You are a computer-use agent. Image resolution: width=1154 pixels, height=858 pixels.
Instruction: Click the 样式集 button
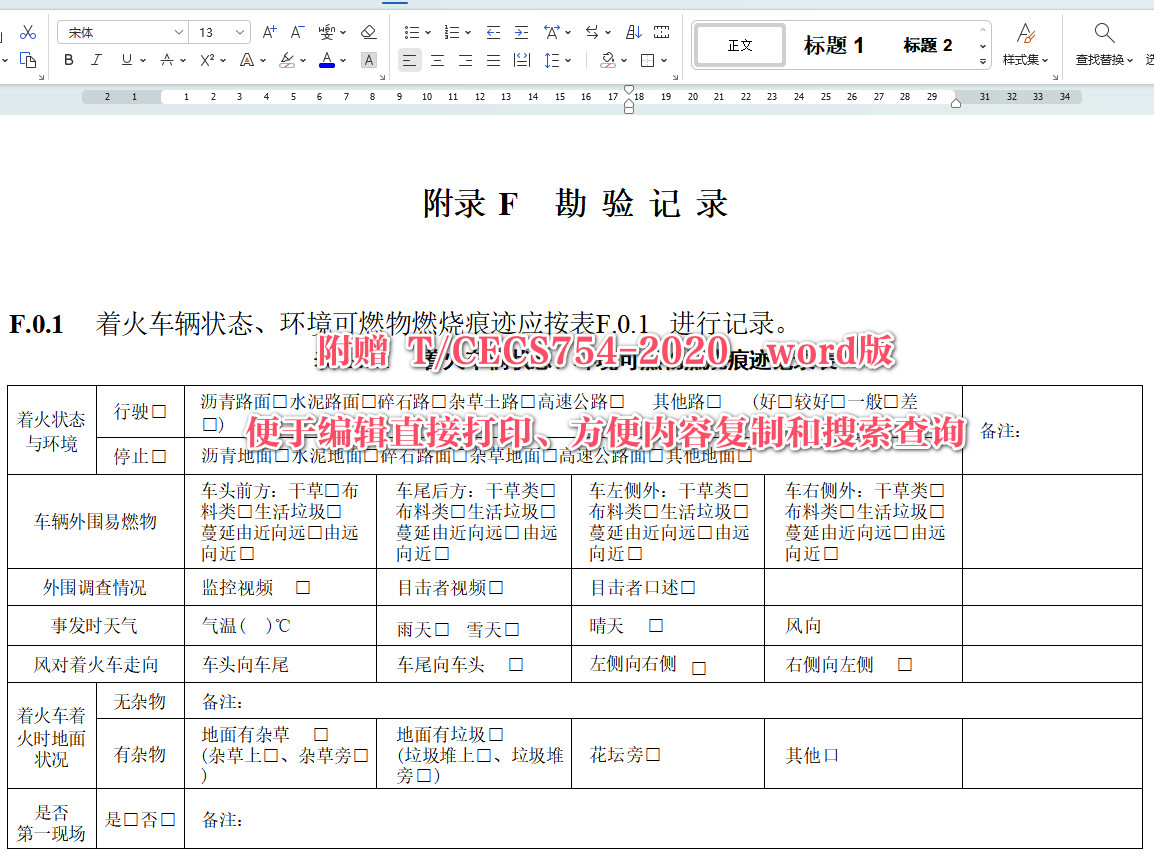point(1025,44)
